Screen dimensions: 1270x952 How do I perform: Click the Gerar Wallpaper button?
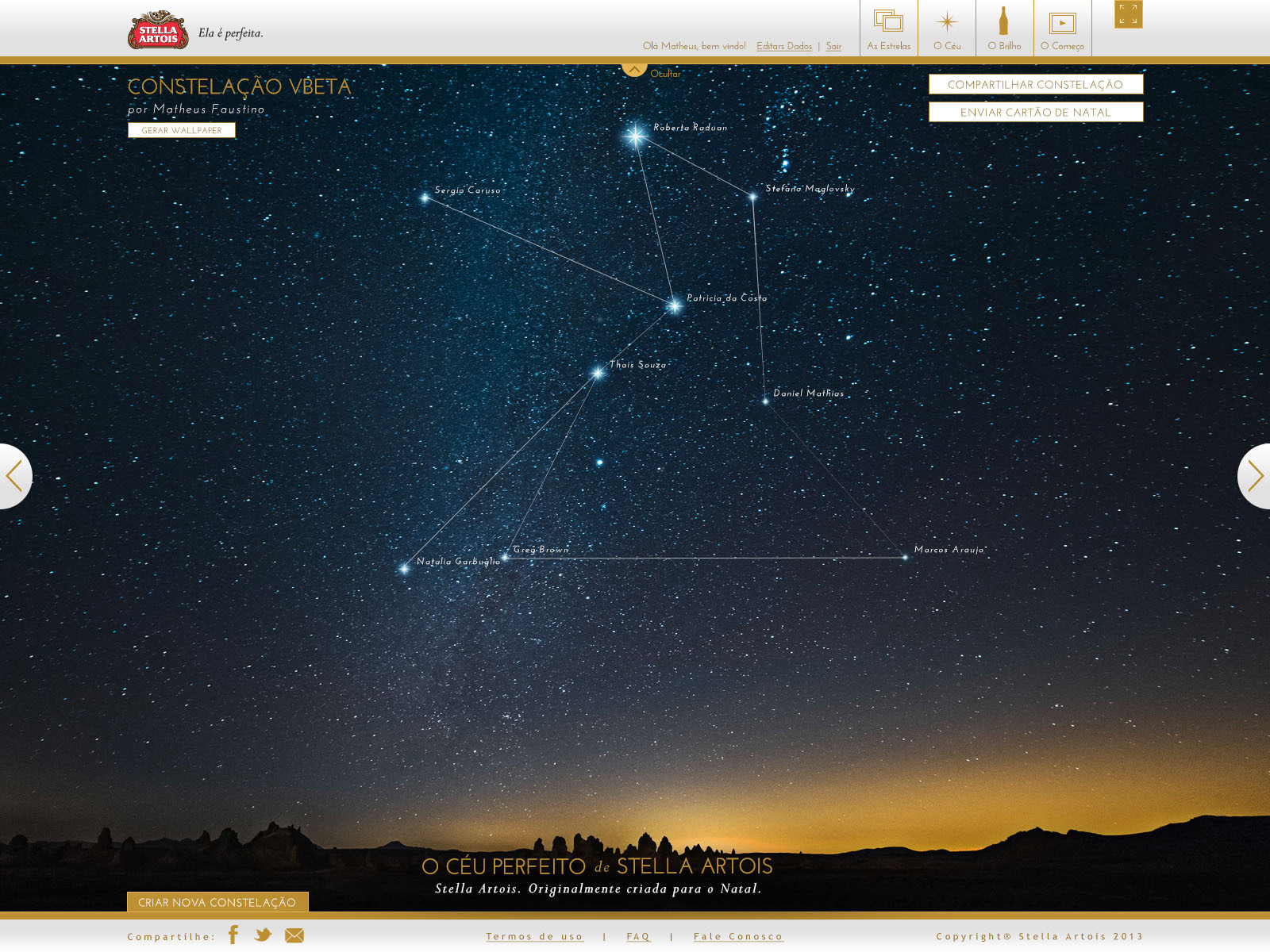click(x=182, y=130)
